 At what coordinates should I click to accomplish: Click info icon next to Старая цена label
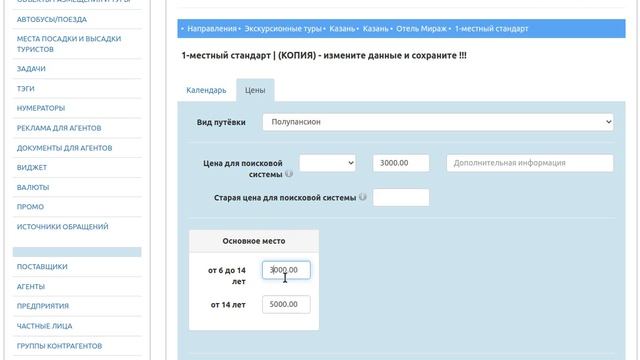click(x=362, y=197)
